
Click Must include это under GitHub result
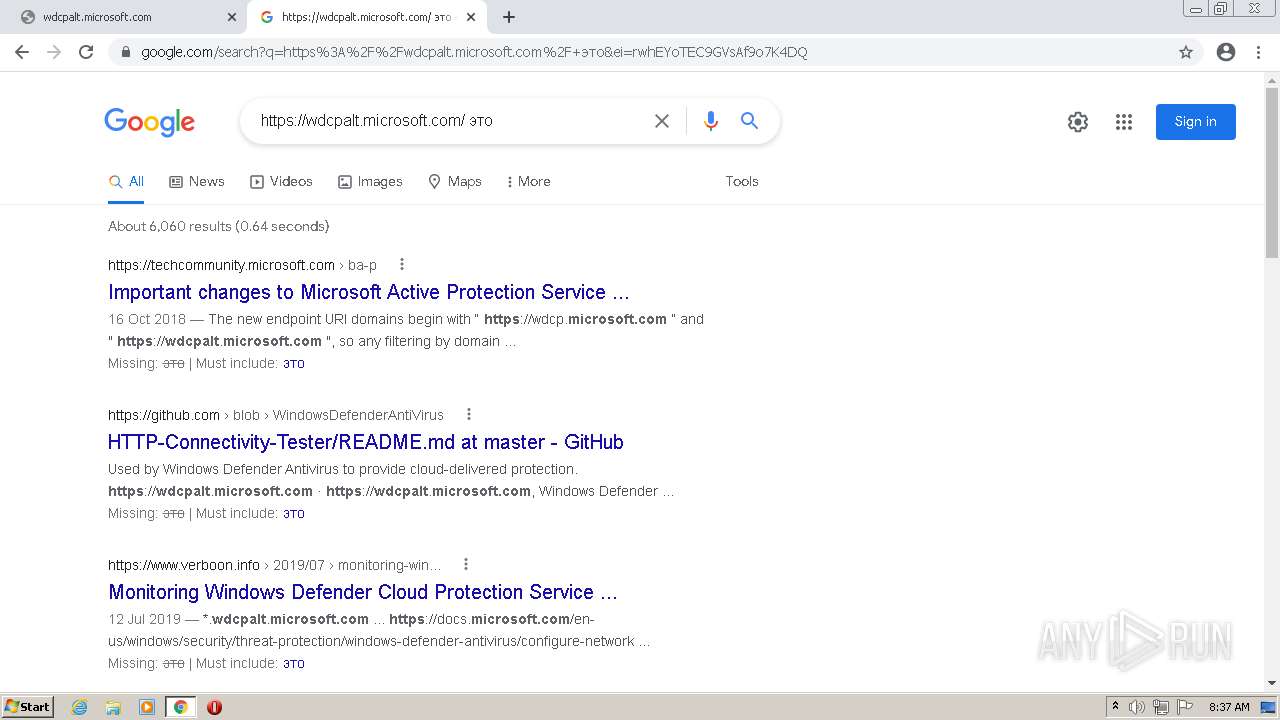point(294,514)
